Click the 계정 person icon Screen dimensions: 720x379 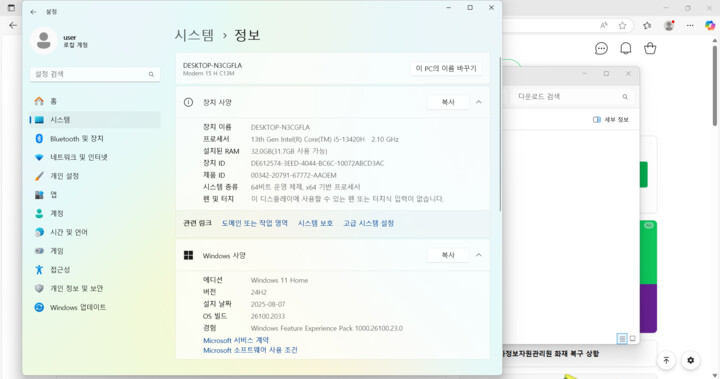click(39, 214)
